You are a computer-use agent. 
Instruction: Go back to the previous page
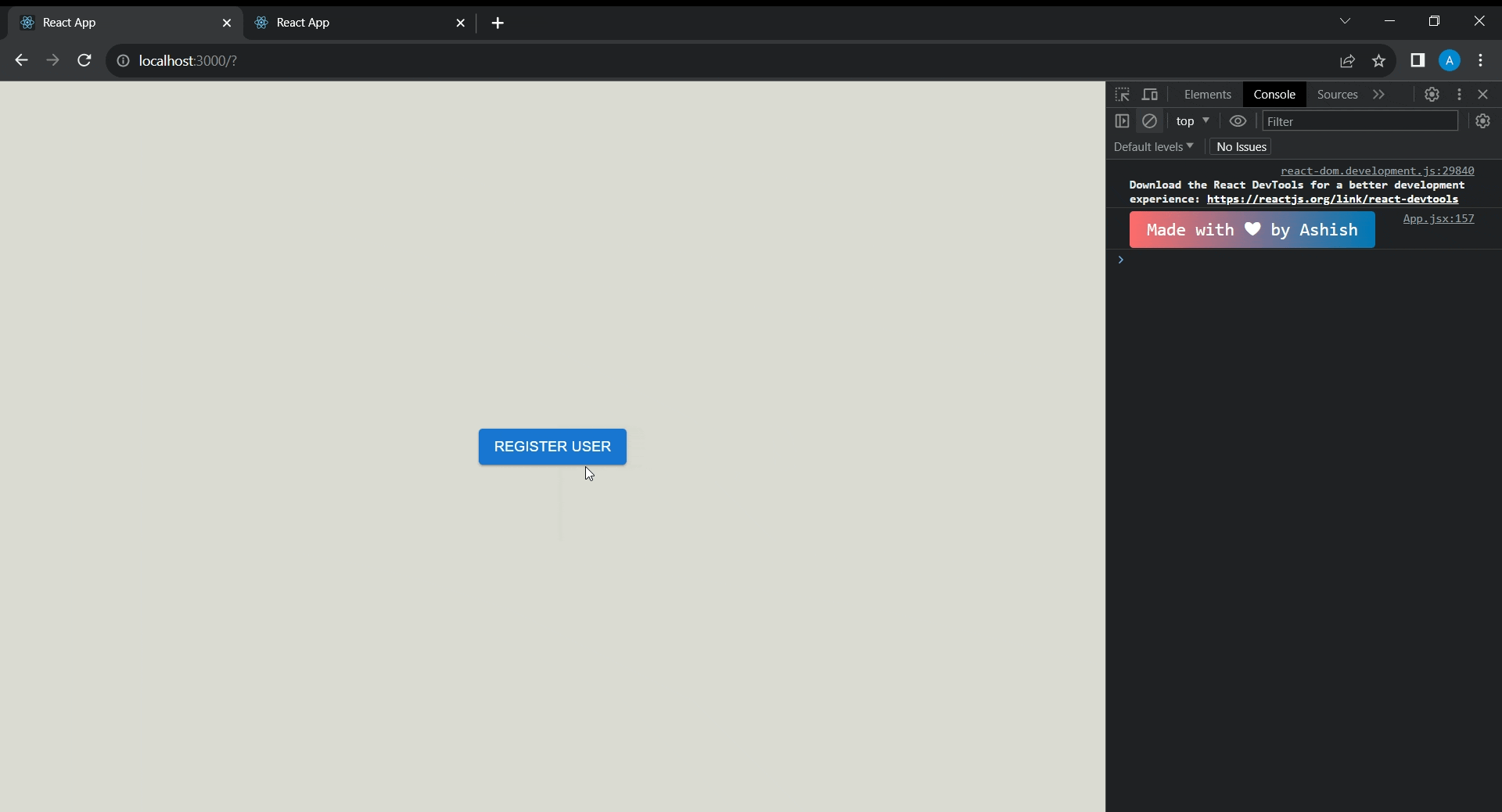[21, 60]
